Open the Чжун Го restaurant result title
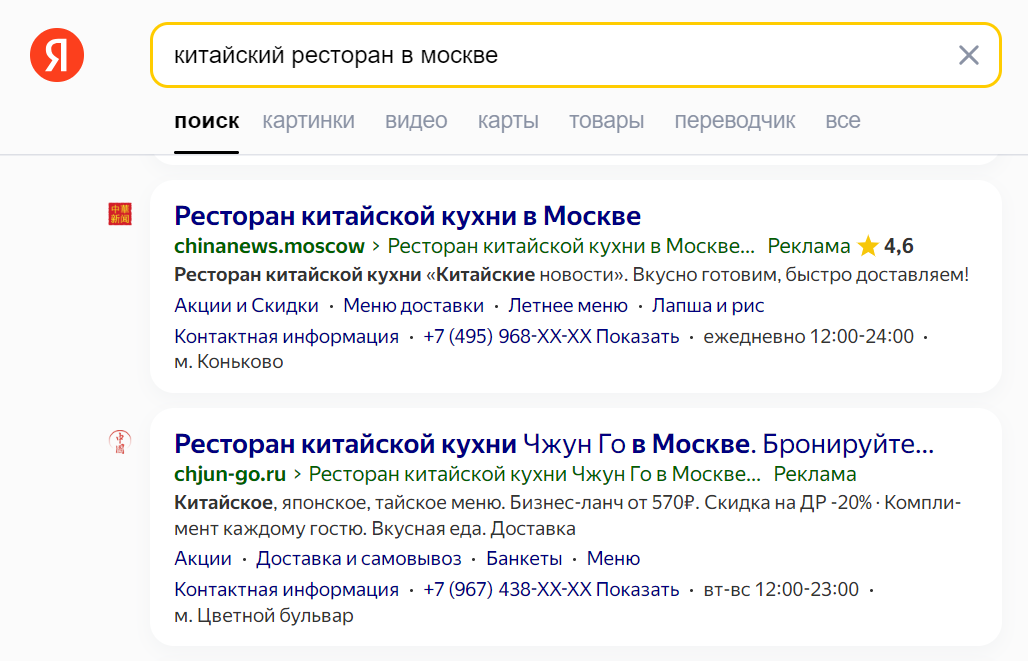 pos(553,444)
